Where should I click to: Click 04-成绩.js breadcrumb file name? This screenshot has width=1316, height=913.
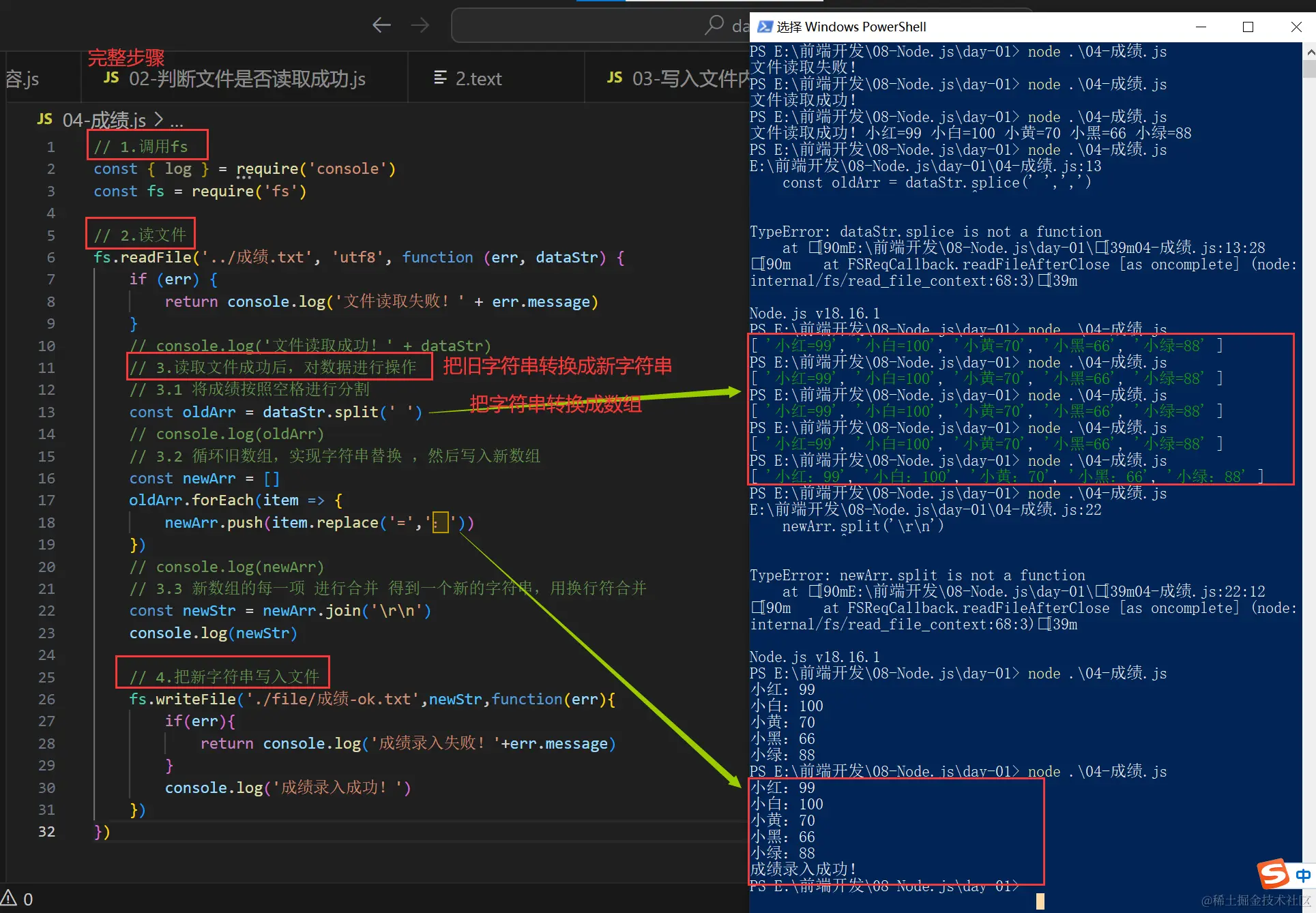coord(104,121)
